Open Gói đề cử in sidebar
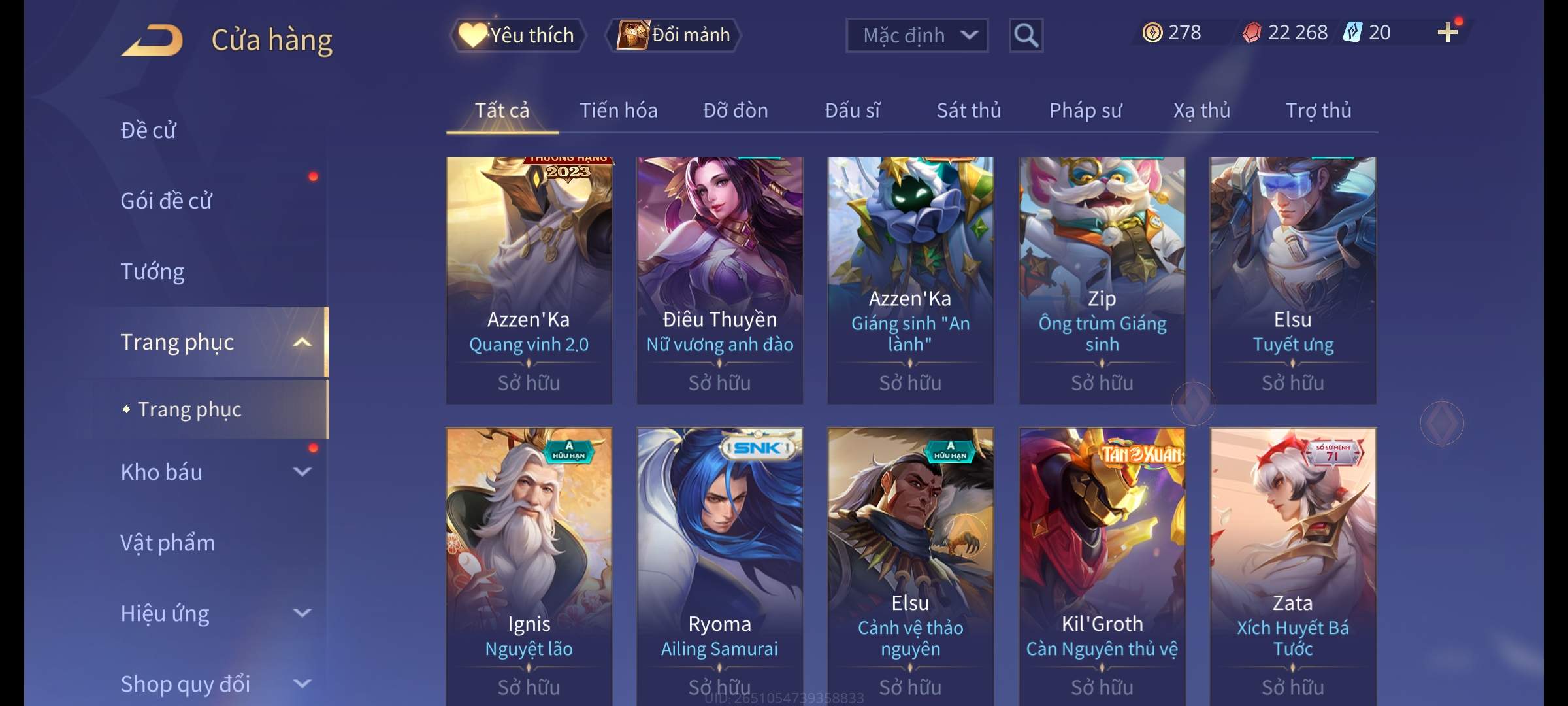Viewport: 1568px width, 706px height. click(166, 201)
